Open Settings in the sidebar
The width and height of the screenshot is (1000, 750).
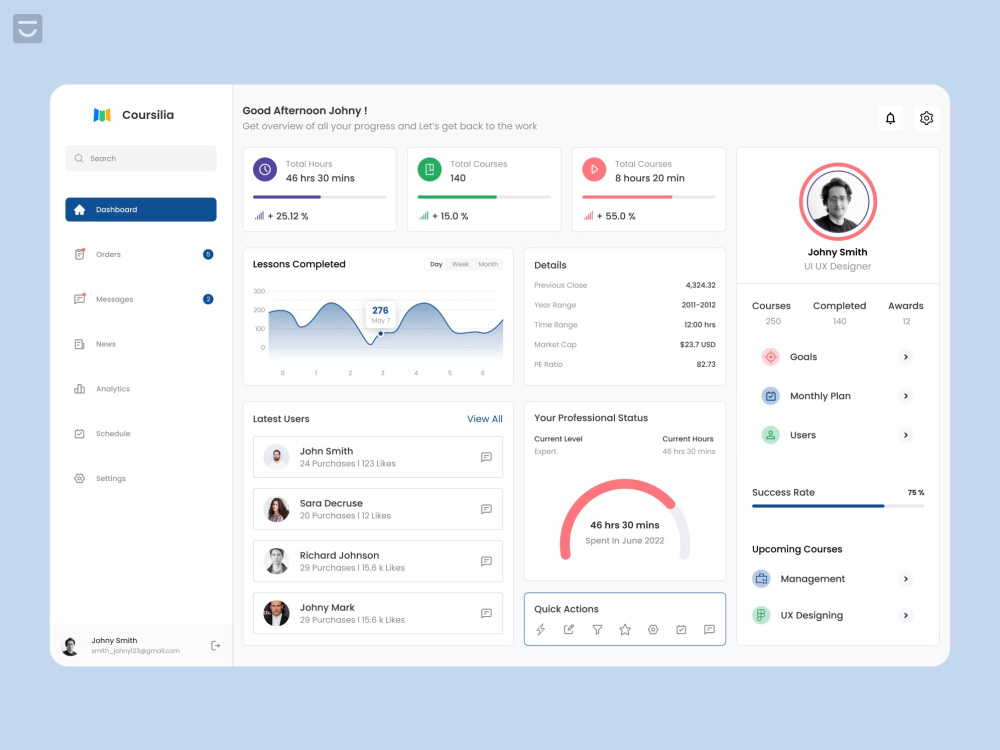(141, 478)
